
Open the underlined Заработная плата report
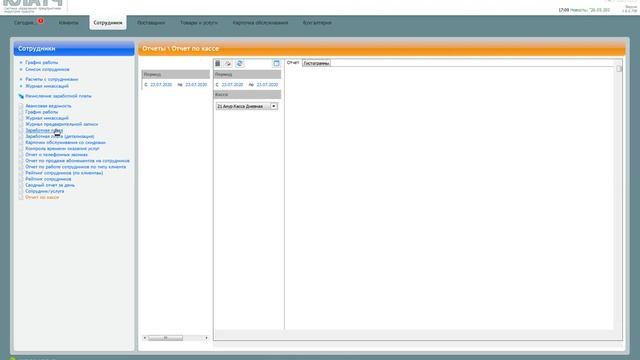click(x=44, y=131)
